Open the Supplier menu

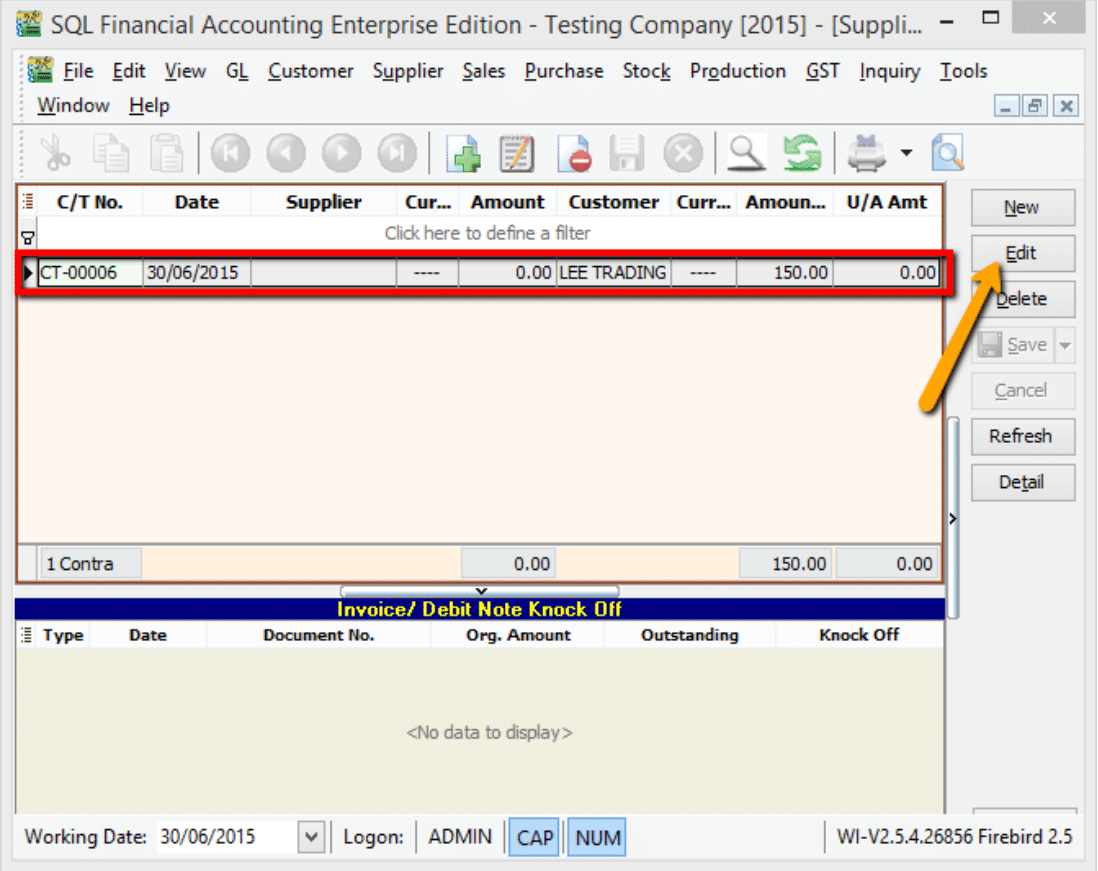click(408, 71)
